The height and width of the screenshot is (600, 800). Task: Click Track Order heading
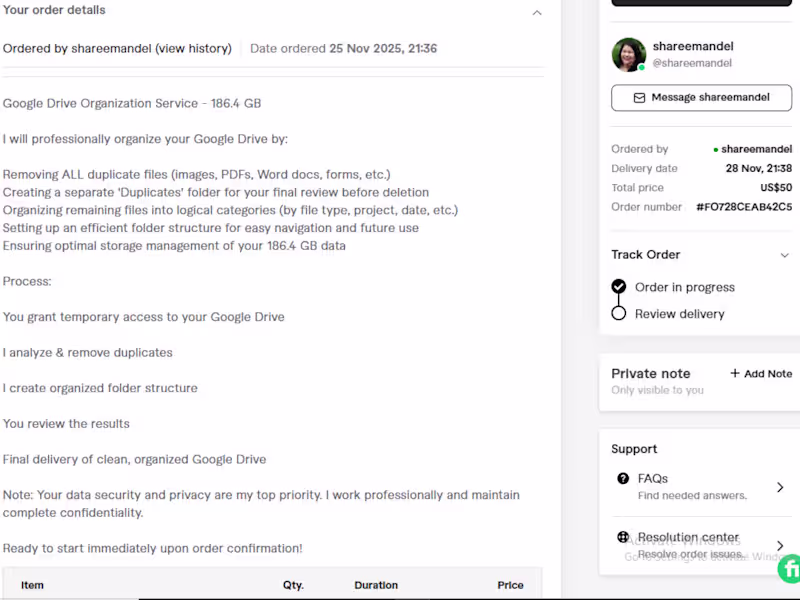pyautogui.click(x=645, y=255)
